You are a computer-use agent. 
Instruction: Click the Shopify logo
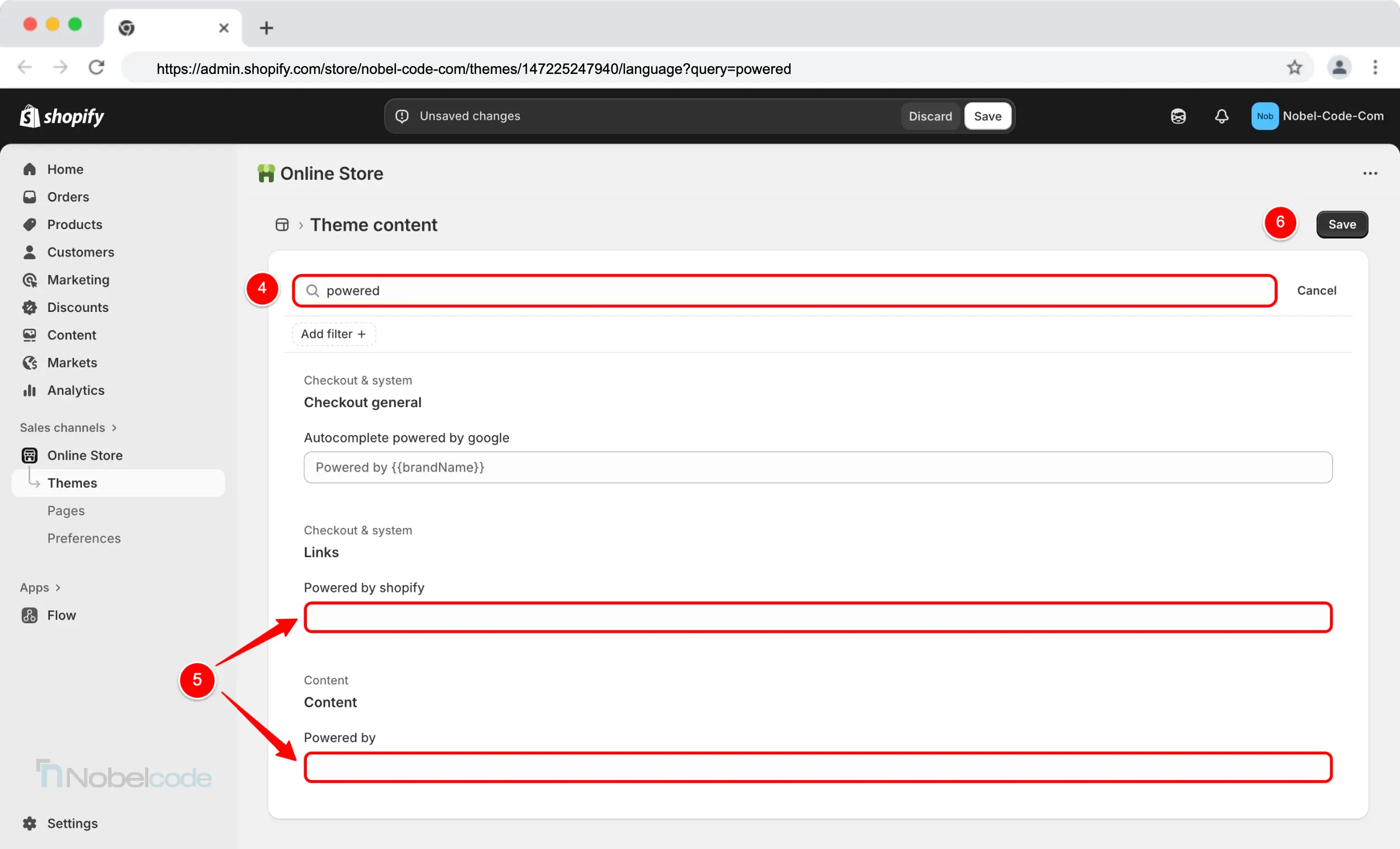62,116
